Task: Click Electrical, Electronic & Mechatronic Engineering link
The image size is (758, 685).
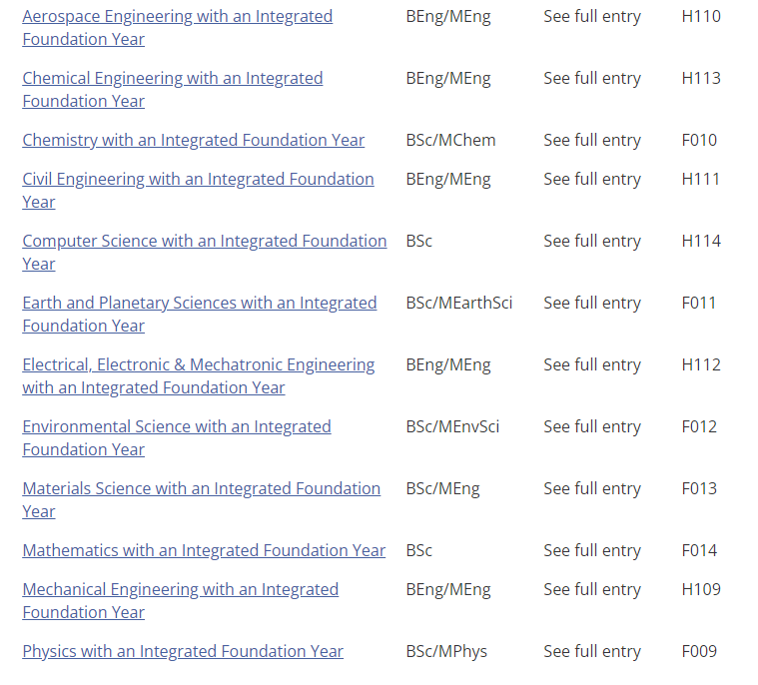Action: point(199,376)
